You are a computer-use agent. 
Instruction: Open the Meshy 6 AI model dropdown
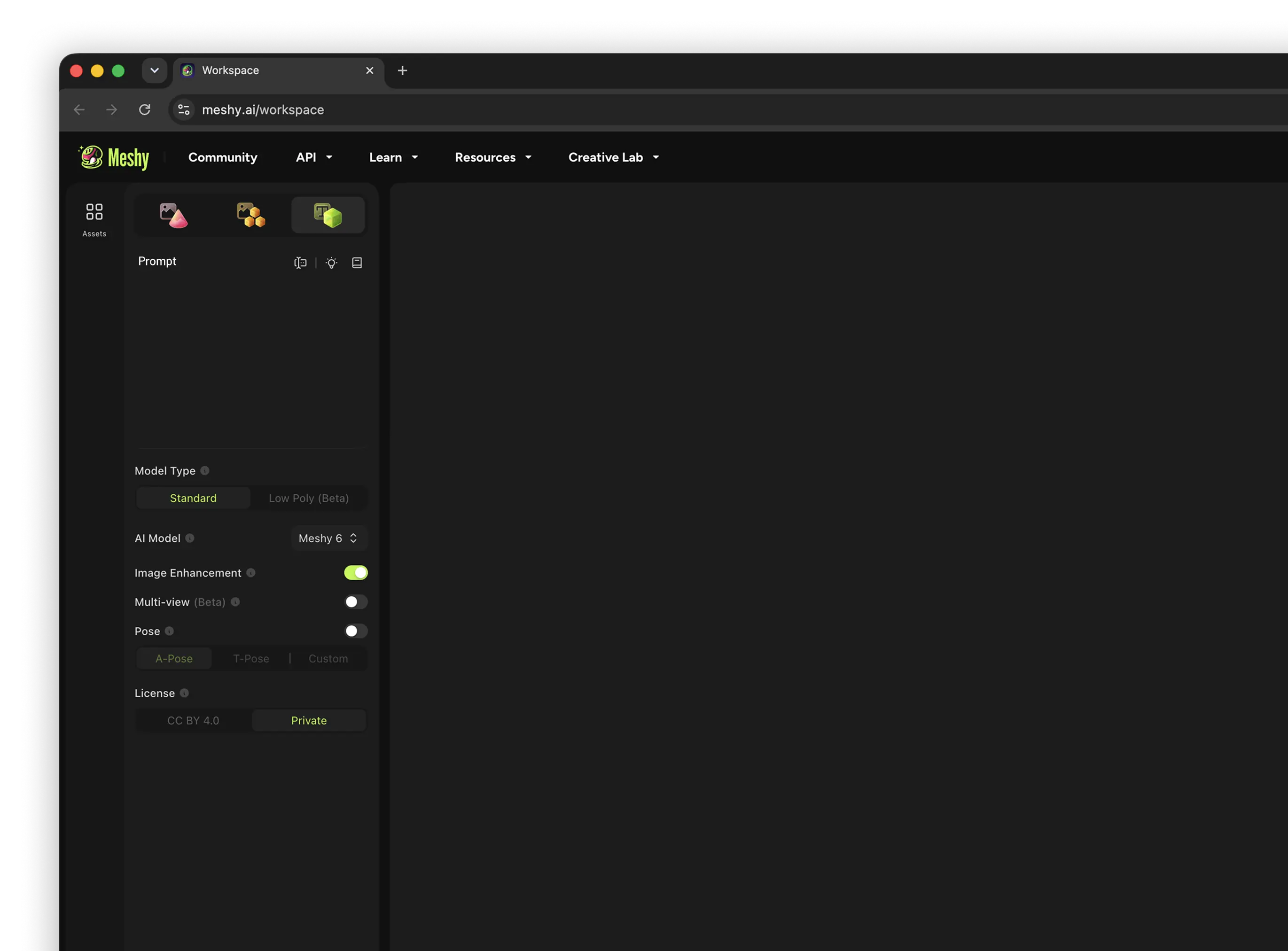pyautogui.click(x=329, y=538)
